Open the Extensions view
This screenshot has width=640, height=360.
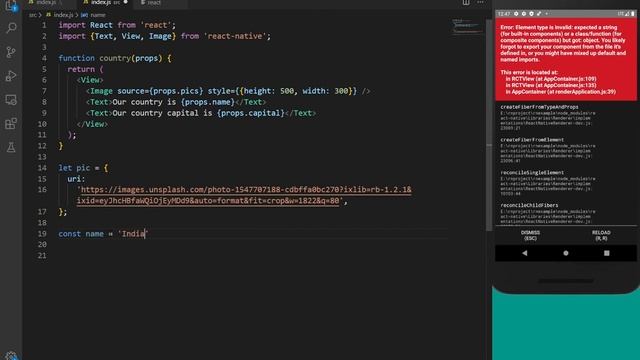(11, 123)
